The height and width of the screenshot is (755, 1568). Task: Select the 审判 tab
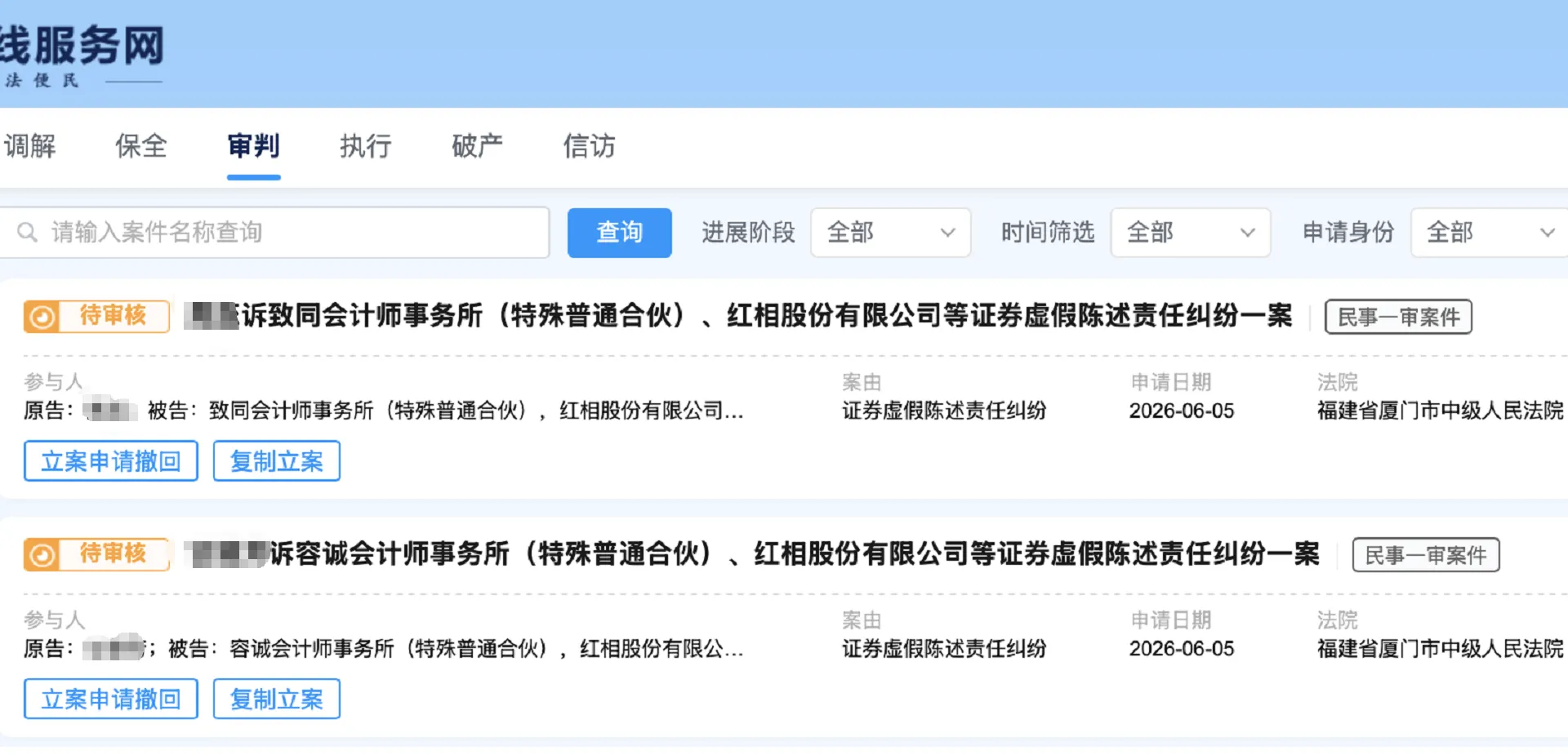pyautogui.click(x=253, y=146)
